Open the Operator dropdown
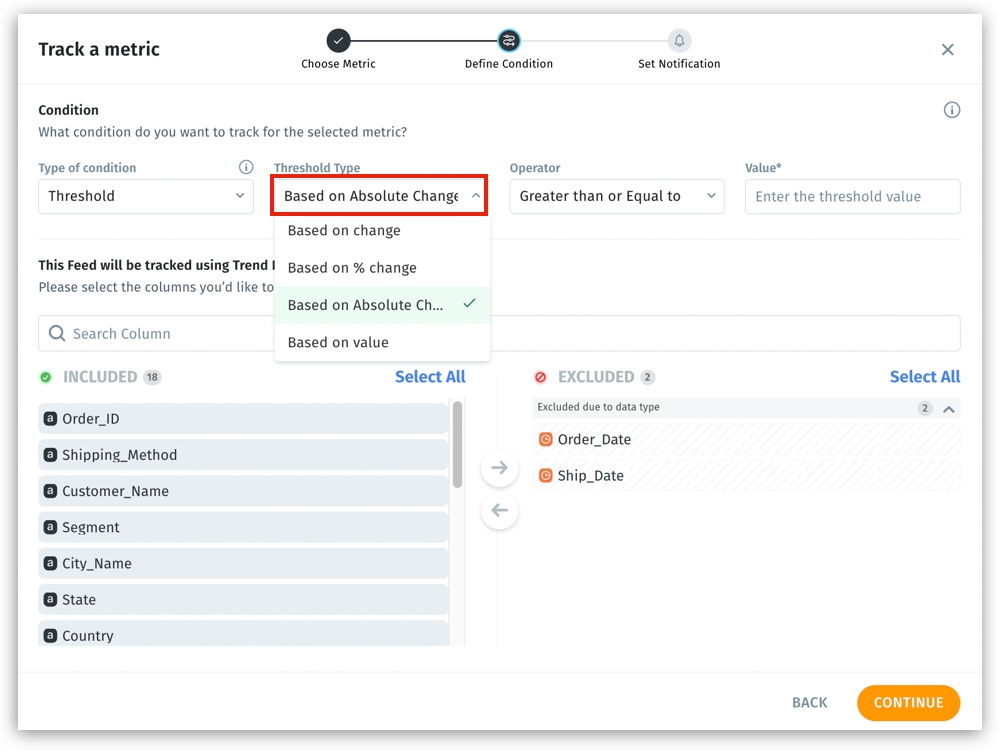Screen dimensions: 1000x752 pos(617,196)
